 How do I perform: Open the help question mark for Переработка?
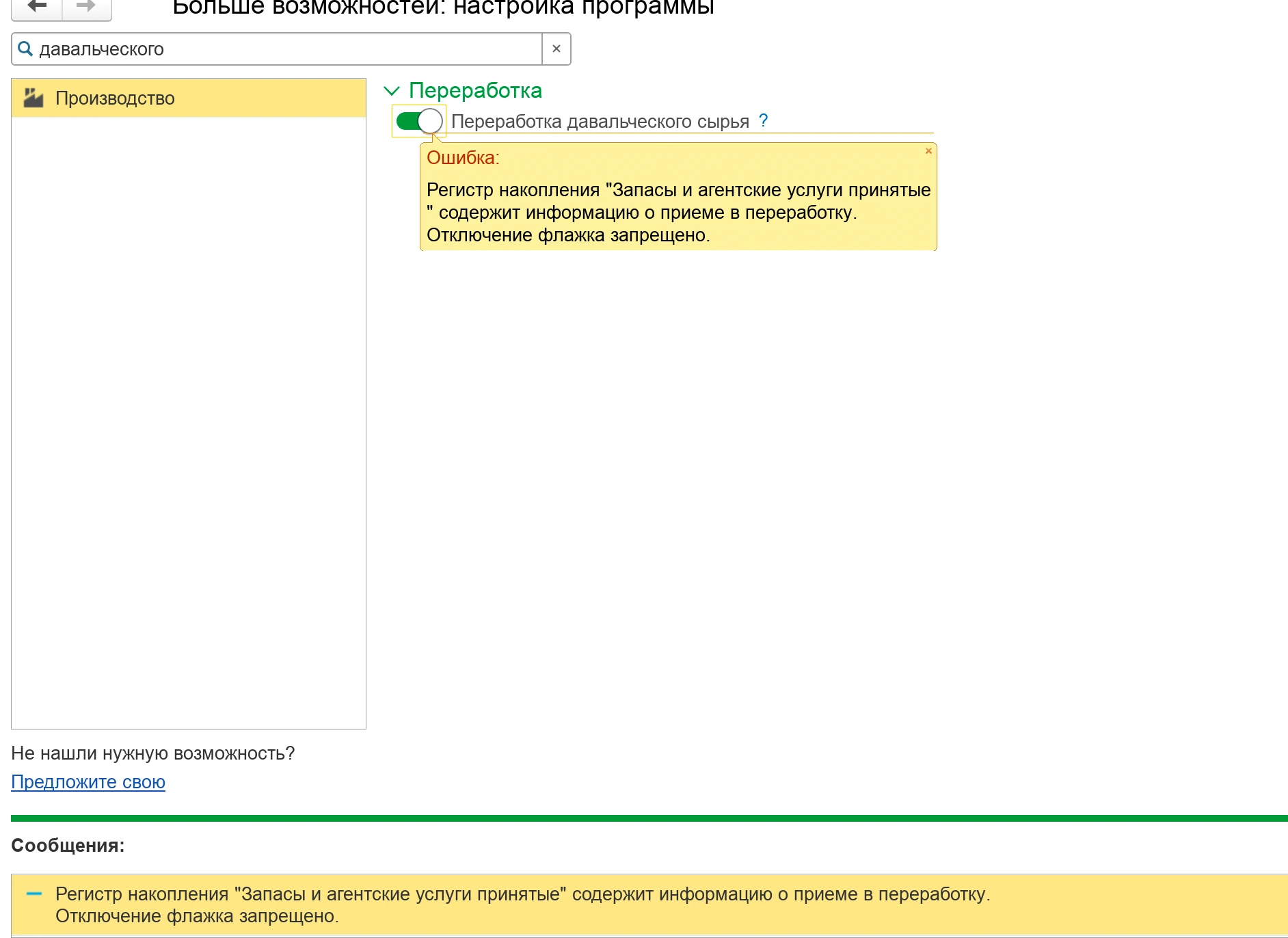click(764, 121)
